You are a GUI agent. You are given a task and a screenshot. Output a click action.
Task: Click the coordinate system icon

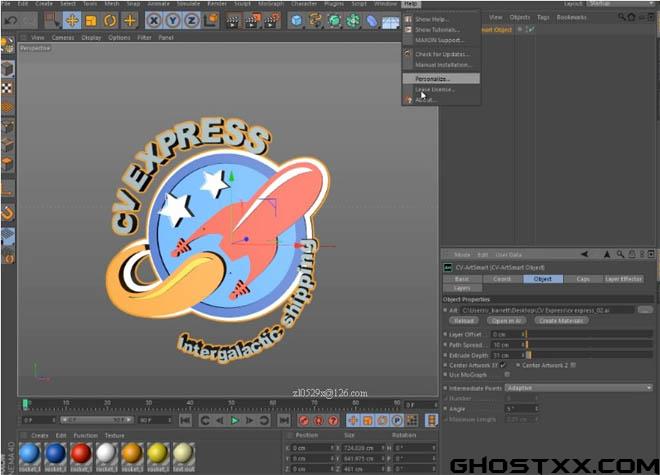pos(210,20)
